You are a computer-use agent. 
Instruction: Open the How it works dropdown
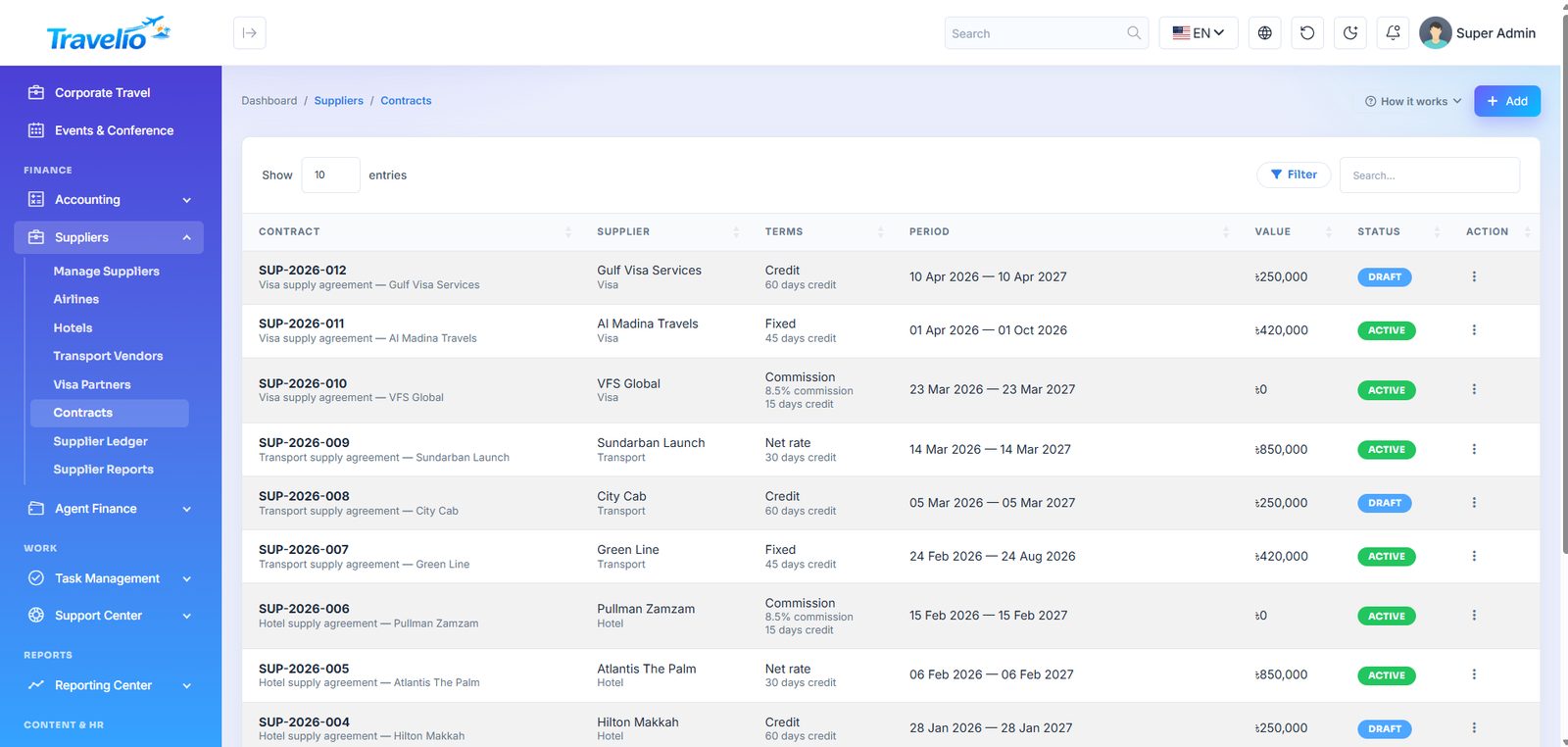[x=1413, y=101]
